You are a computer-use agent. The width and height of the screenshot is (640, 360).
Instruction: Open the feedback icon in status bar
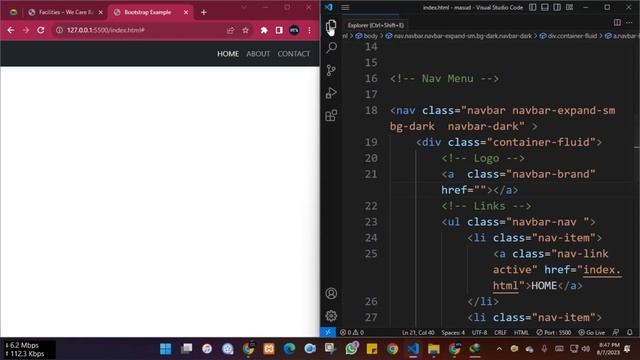(616, 333)
